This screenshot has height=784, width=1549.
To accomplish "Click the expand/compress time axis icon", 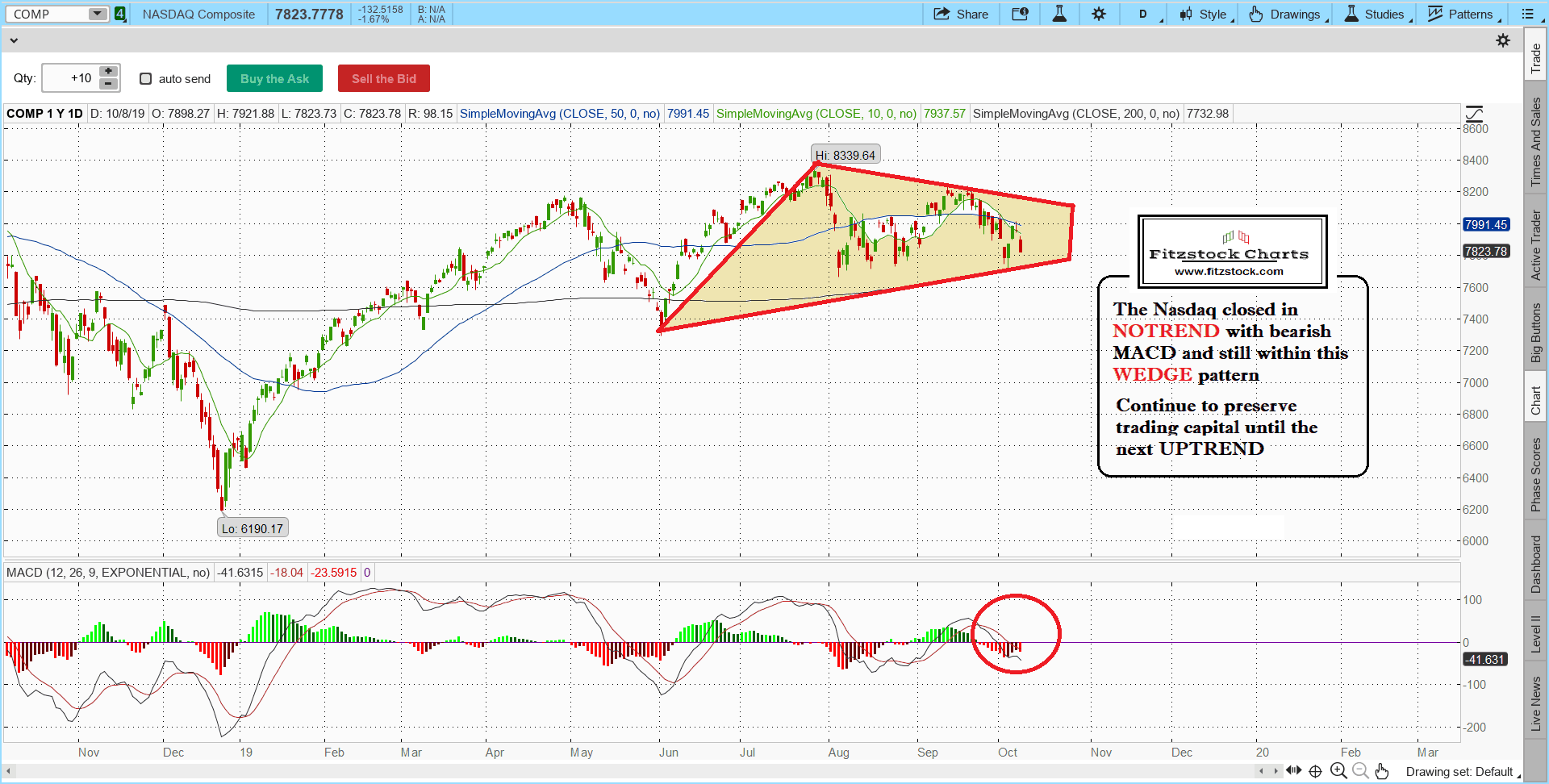I will [x=1294, y=771].
